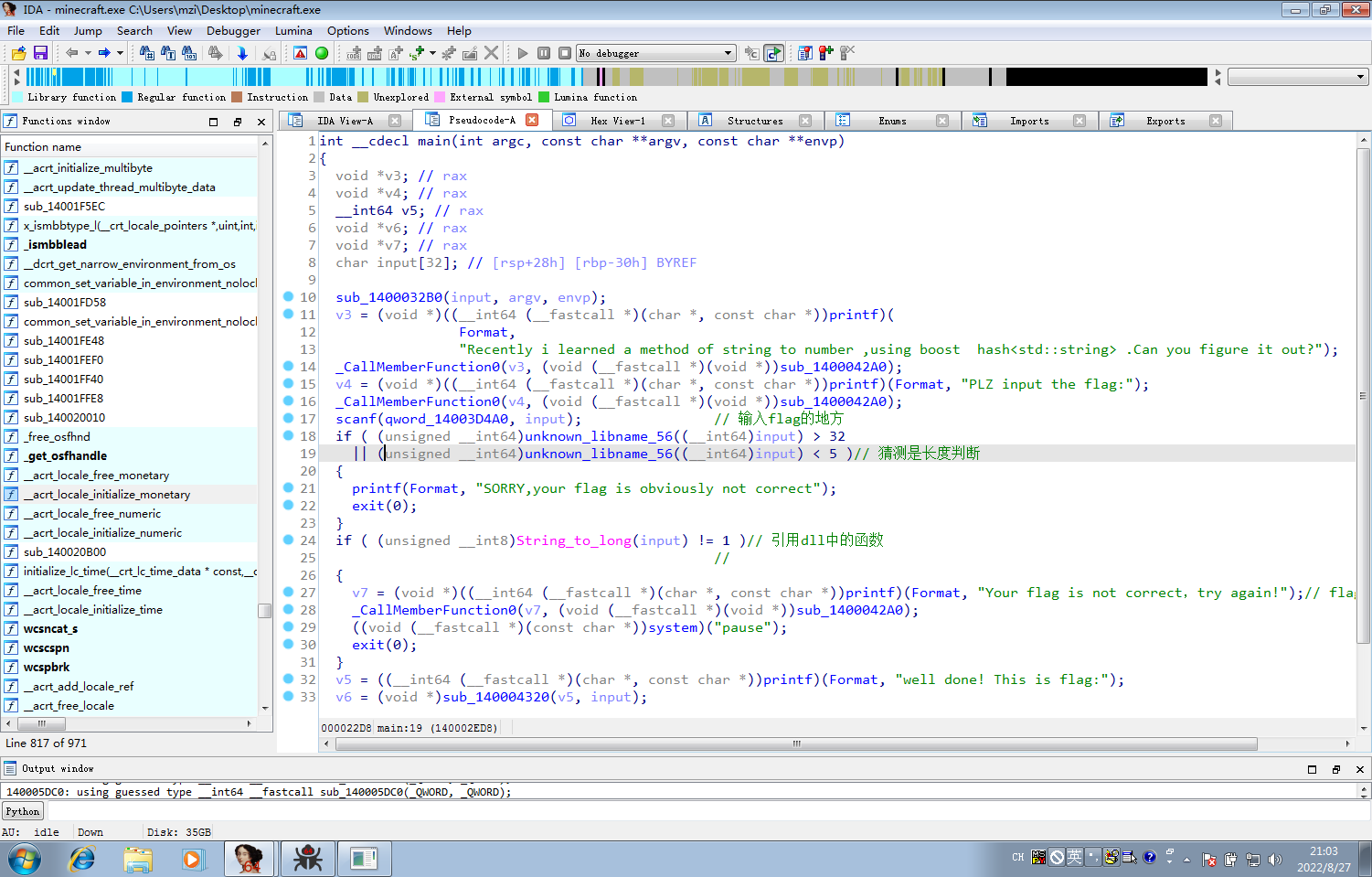Click the search immediate value binoculars icon
The width and height of the screenshot is (1372, 877).
point(146,53)
